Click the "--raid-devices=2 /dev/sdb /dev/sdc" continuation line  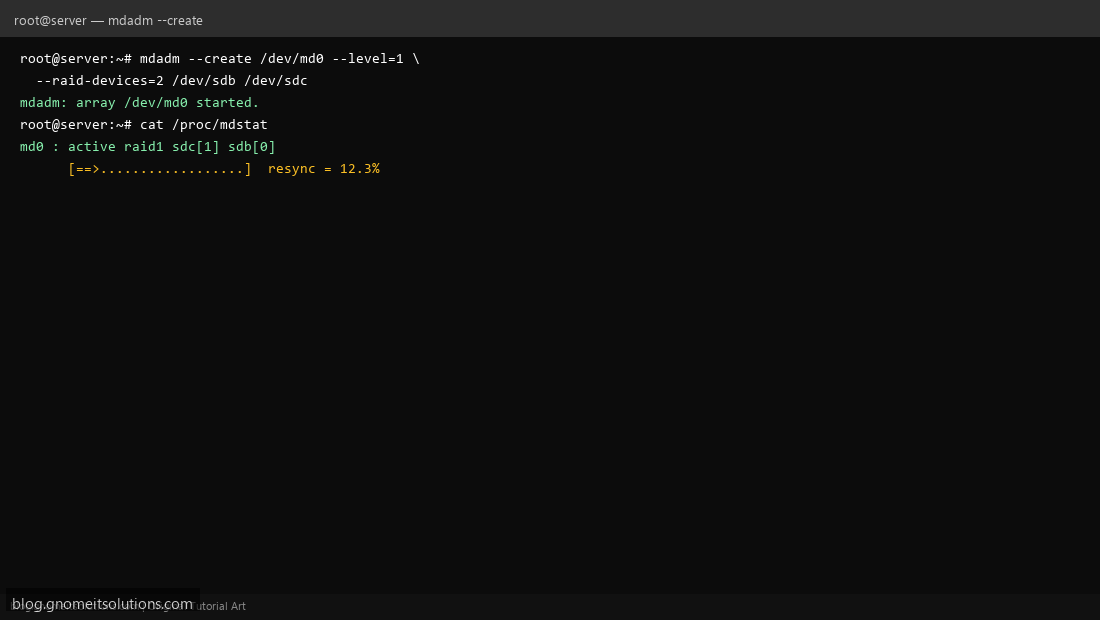pos(172,80)
